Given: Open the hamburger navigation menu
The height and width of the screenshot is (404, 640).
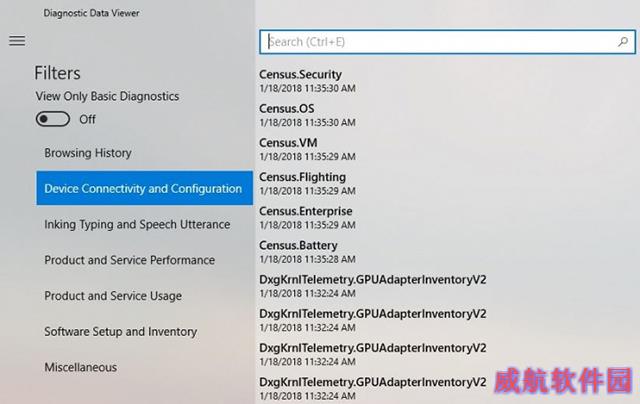Looking at the screenshot, I should coord(17,40).
